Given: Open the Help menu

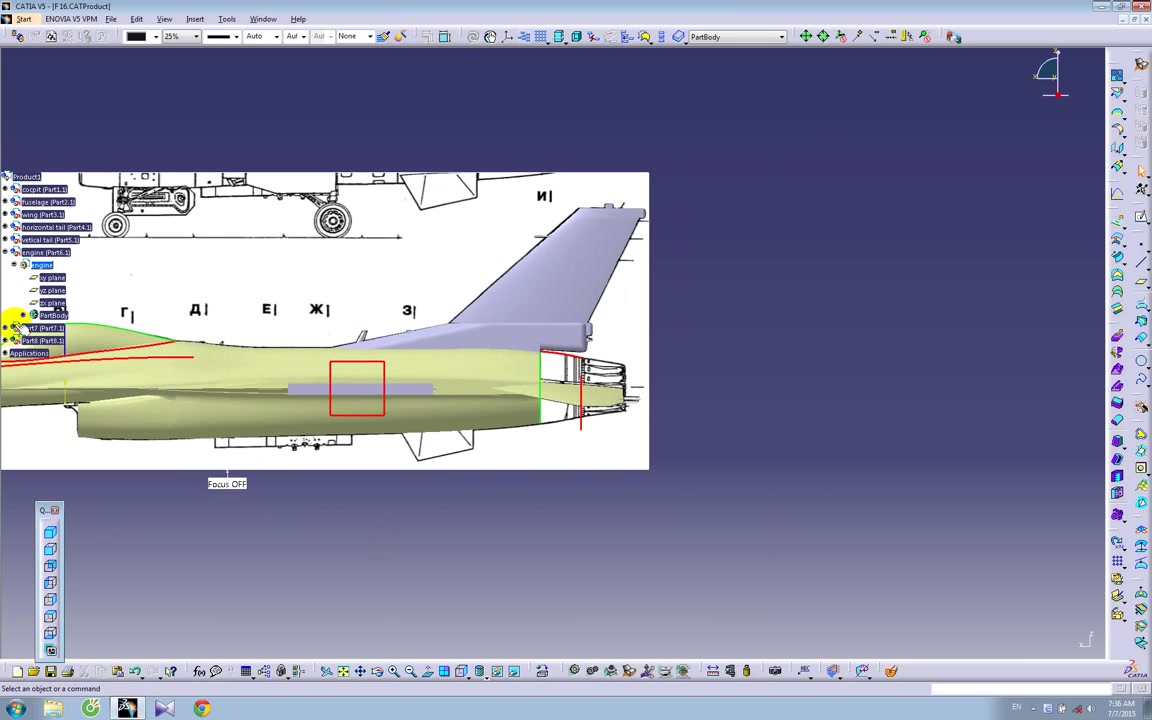Looking at the screenshot, I should [298, 19].
